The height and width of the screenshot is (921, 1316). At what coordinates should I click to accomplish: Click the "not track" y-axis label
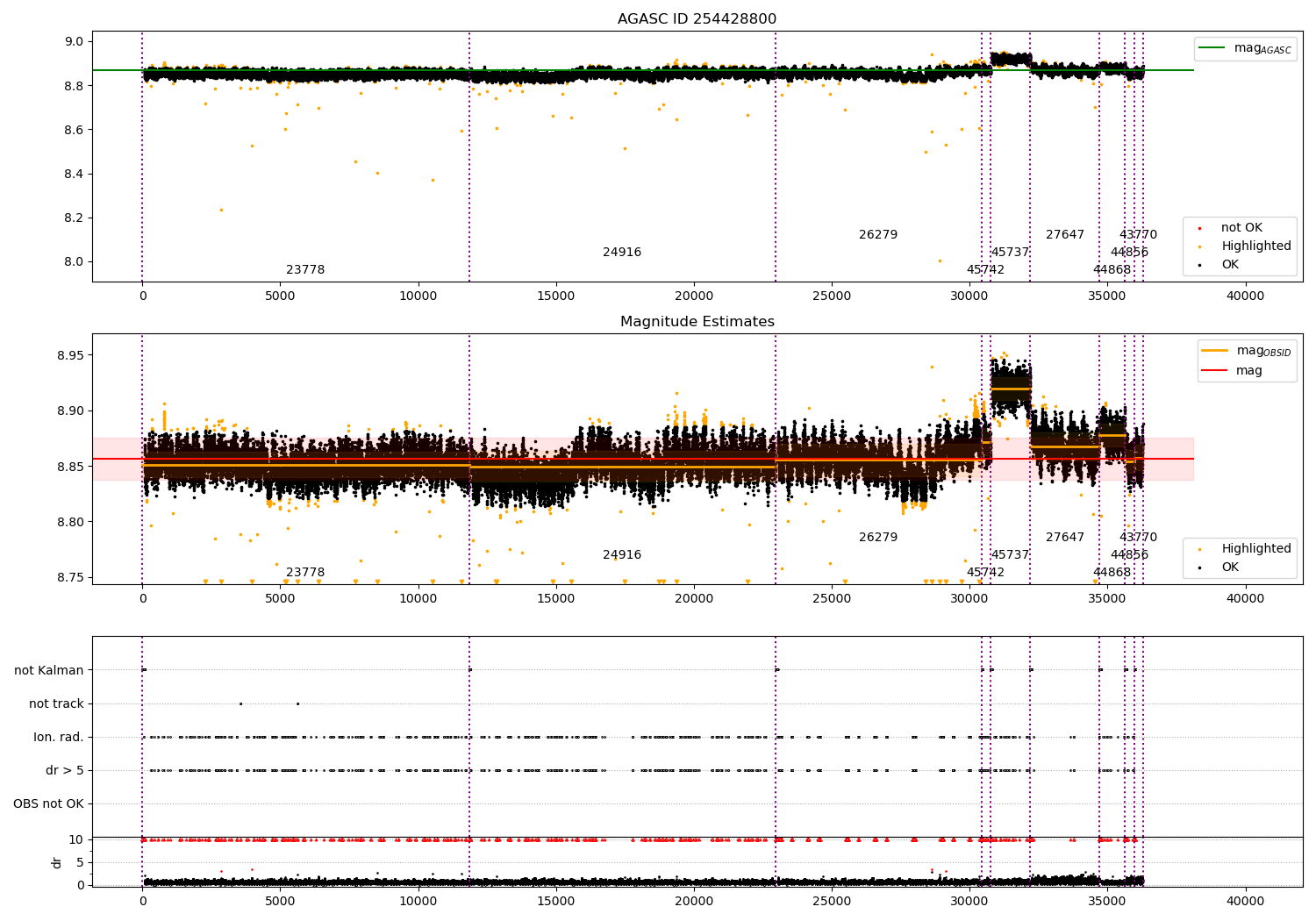pyautogui.click(x=56, y=704)
